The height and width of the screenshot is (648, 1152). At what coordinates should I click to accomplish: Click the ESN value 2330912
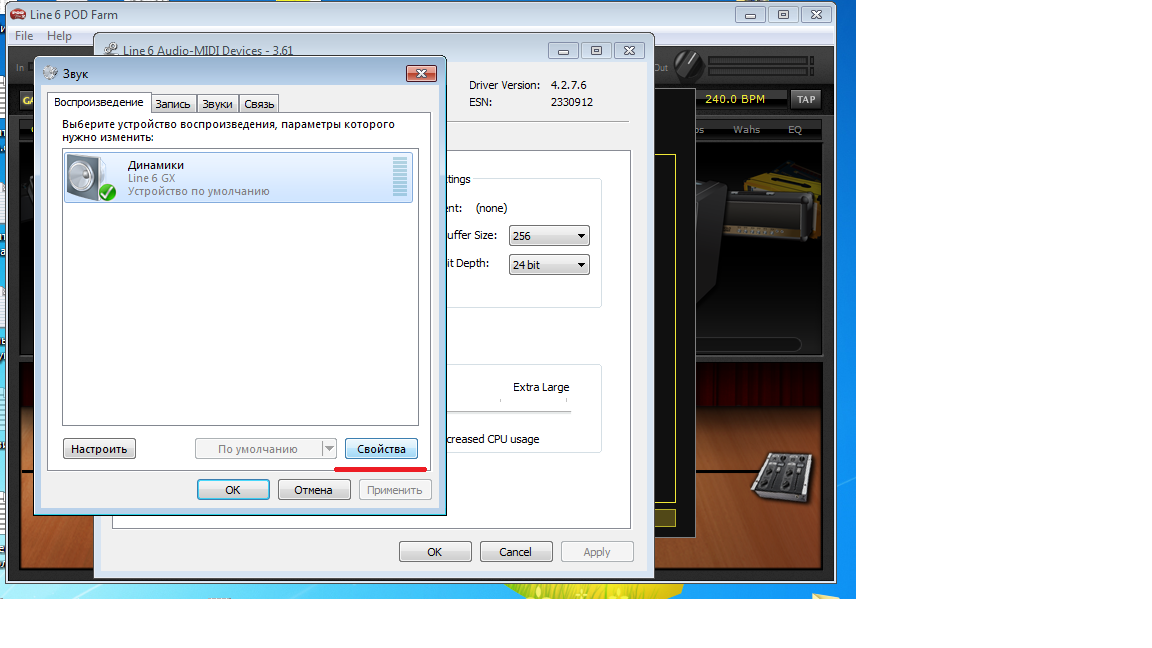click(x=572, y=102)
